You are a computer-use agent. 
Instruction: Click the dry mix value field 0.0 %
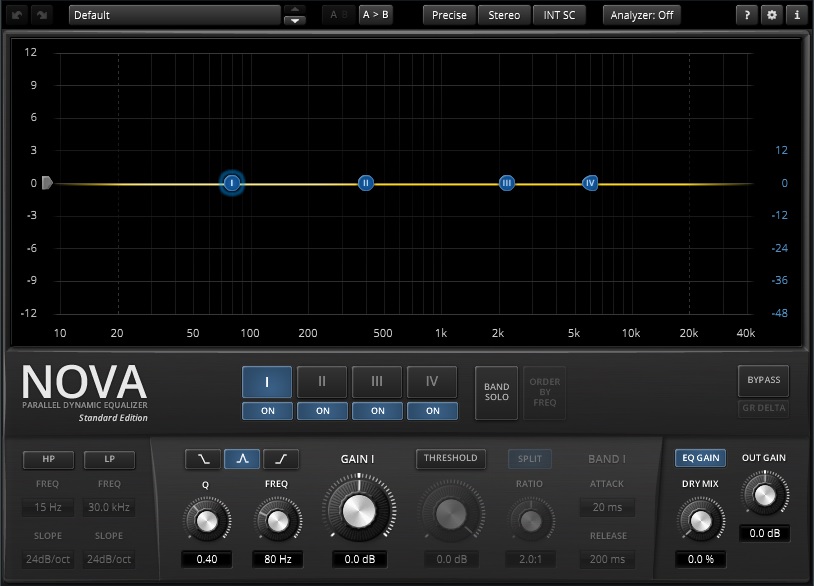coord(700,559)
